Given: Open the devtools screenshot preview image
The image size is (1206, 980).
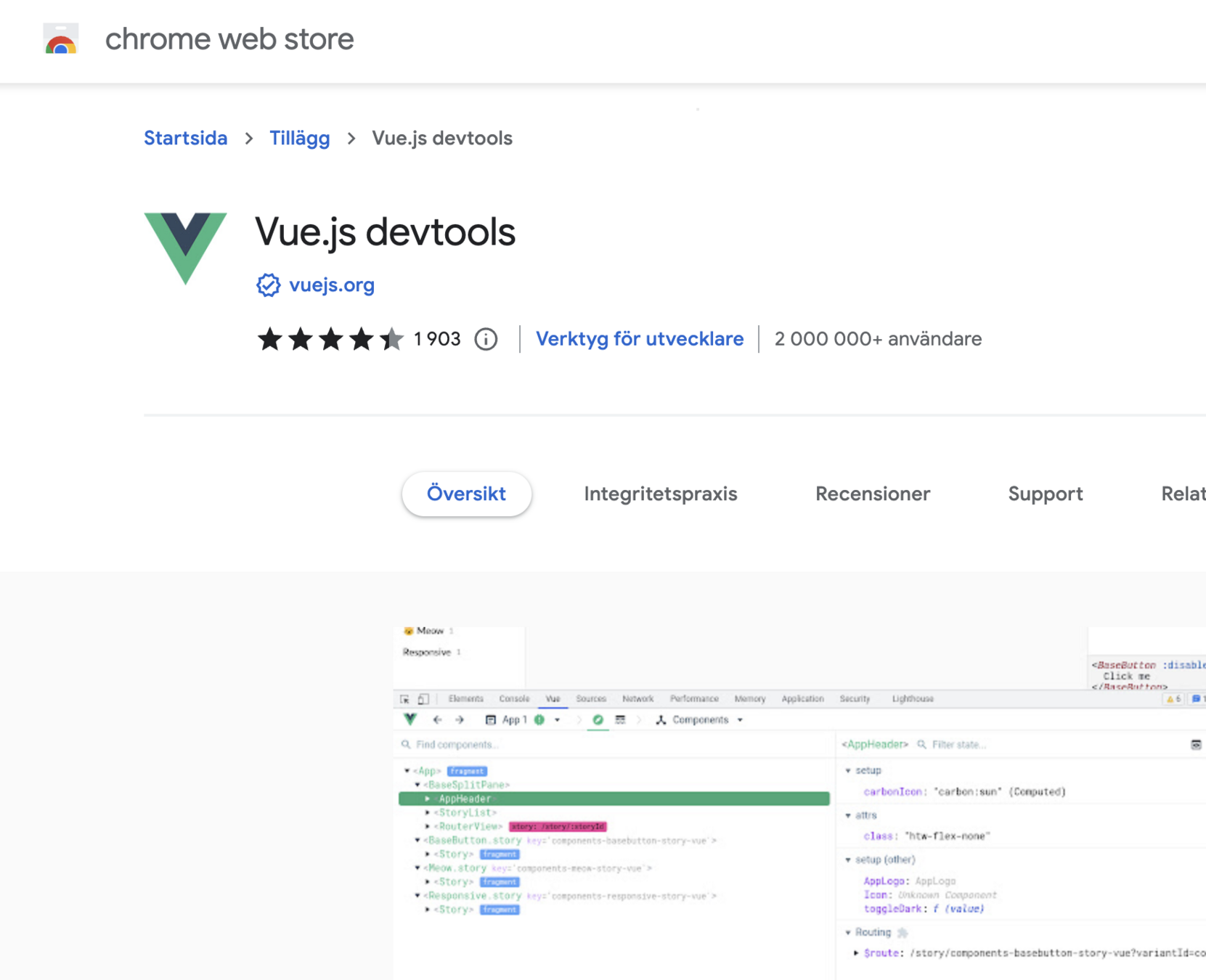Looking at the screenshot, I should 799,804.
